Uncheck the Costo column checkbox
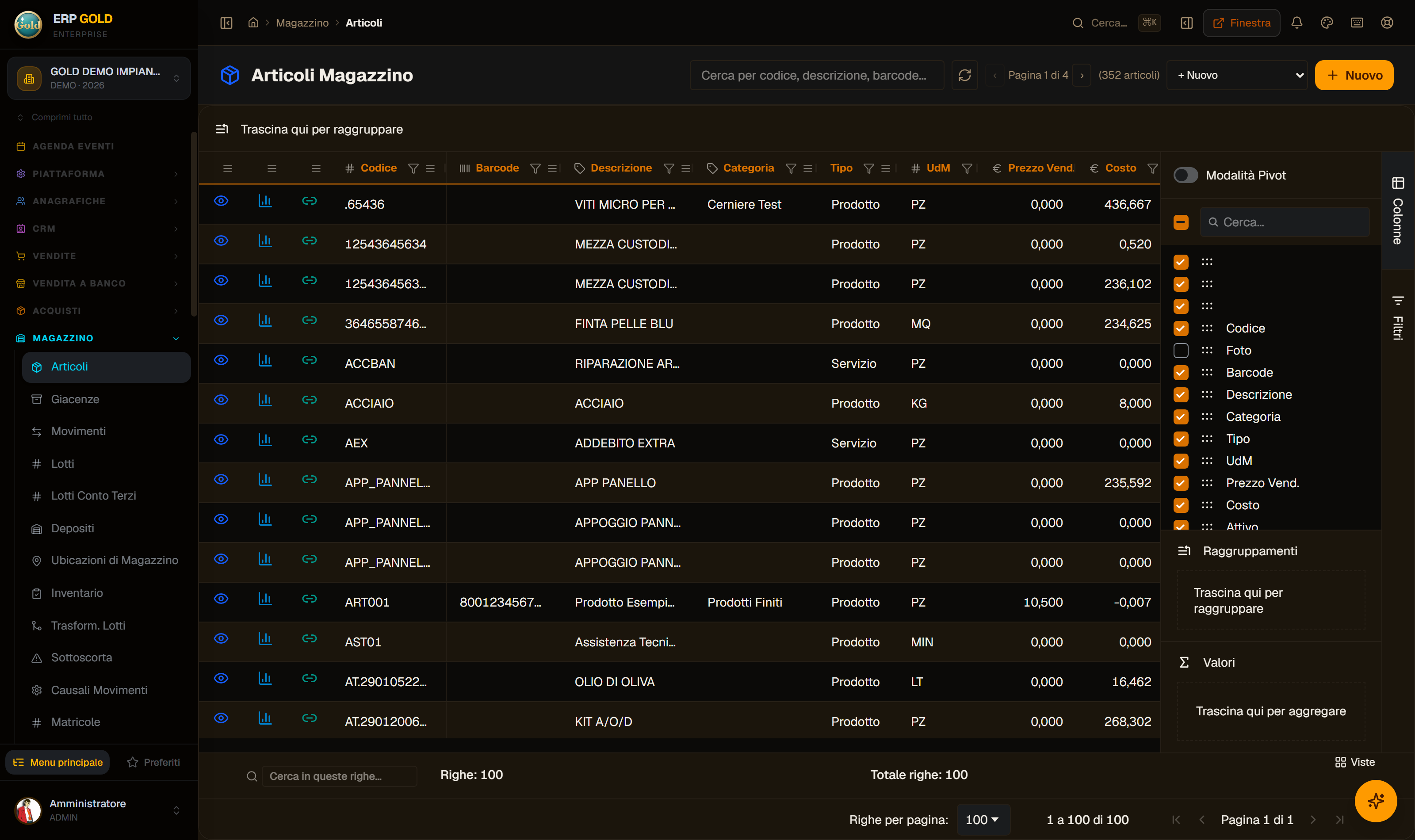 click(x=1181, y=505)
